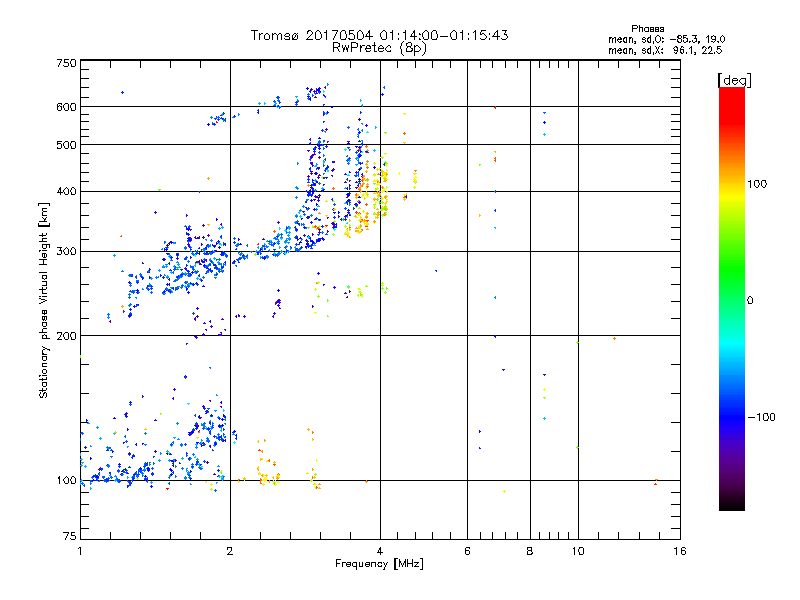Click the plot title 'Tromsø 20170504 01:14:00-01:15:43'
This screenshot has width=800, height=600.
point(379,35)
